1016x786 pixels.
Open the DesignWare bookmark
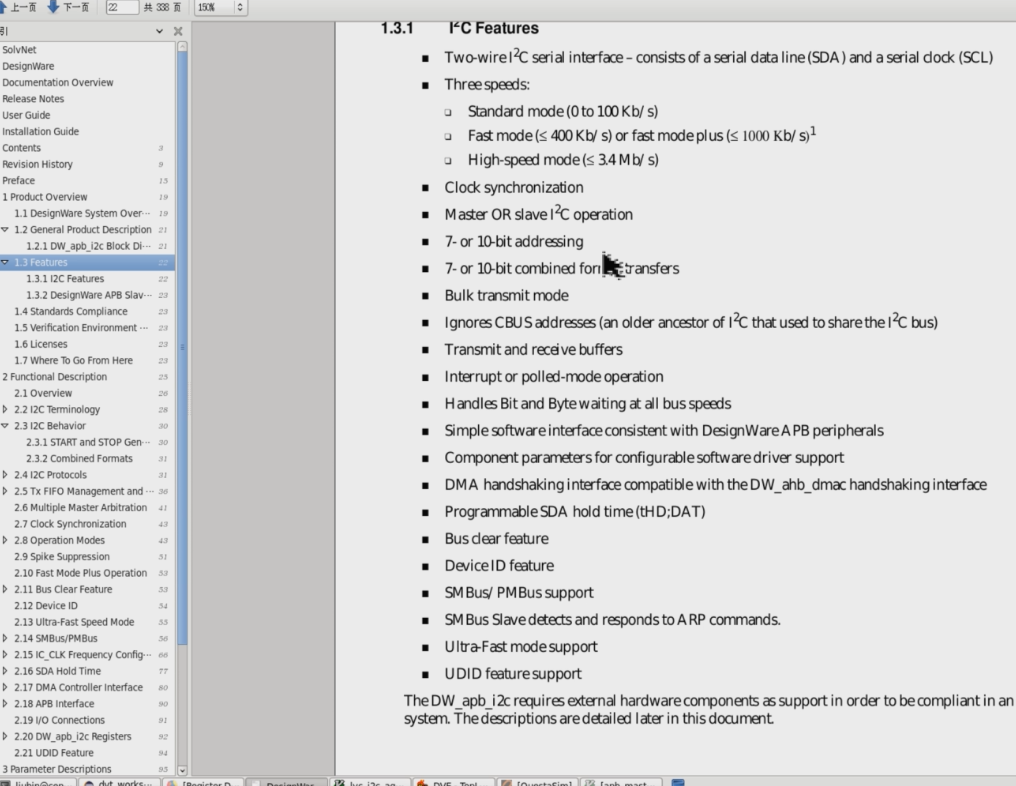pyautogui.click(x=29, y=66)
